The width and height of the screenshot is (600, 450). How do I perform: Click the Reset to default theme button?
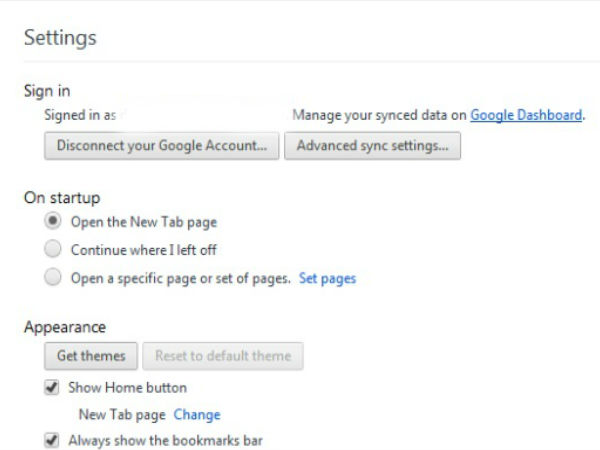click(223, 356)
